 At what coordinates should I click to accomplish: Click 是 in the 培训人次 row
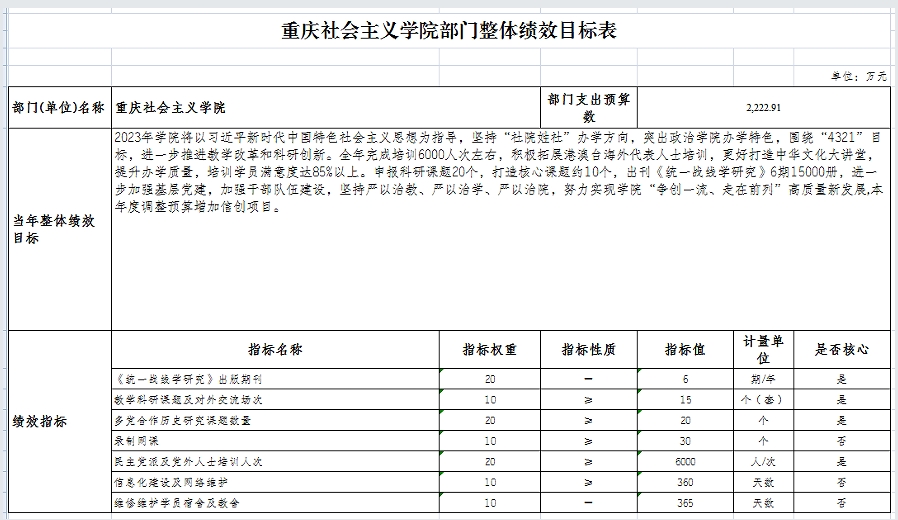tap(842, 462)
